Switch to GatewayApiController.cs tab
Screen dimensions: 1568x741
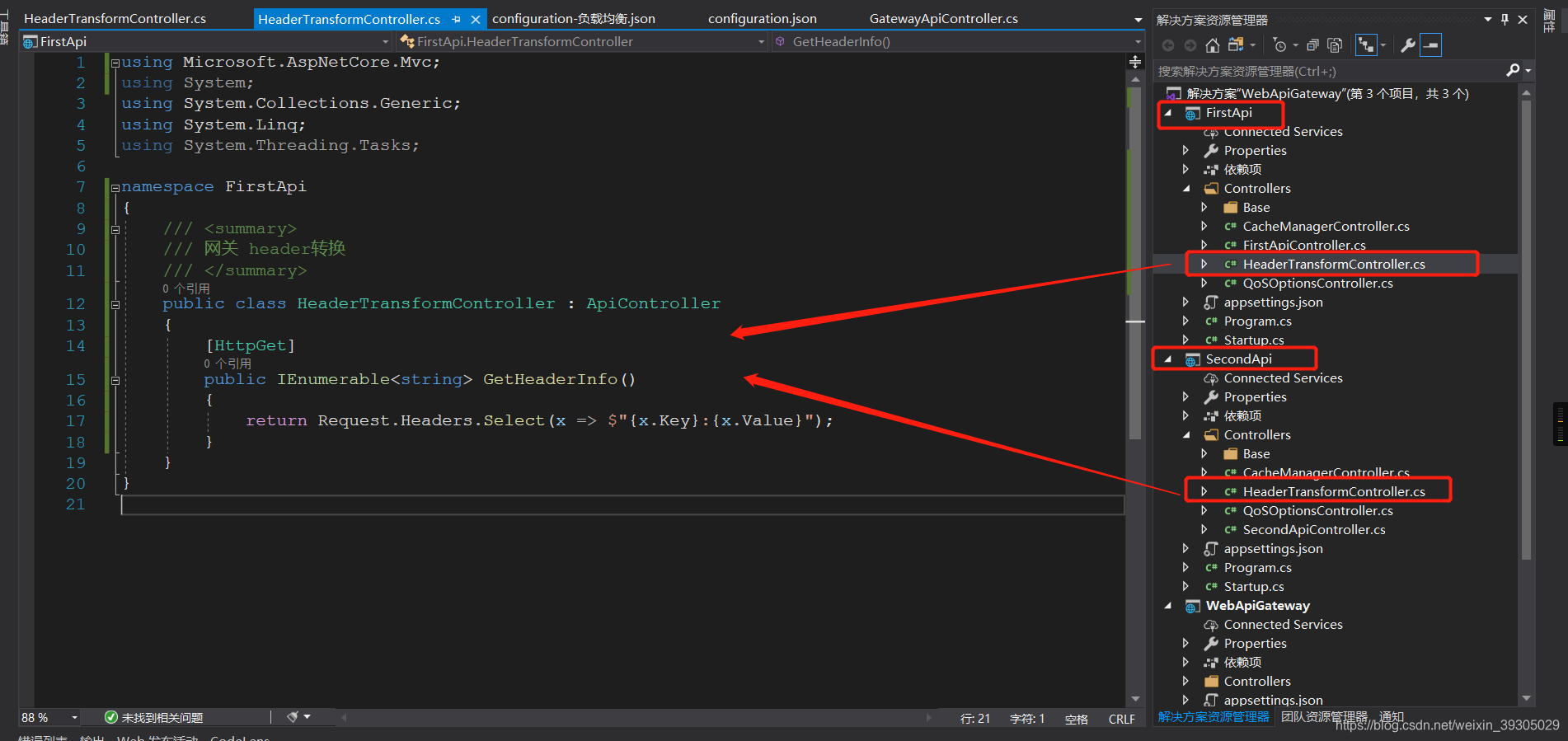(944, 18)
